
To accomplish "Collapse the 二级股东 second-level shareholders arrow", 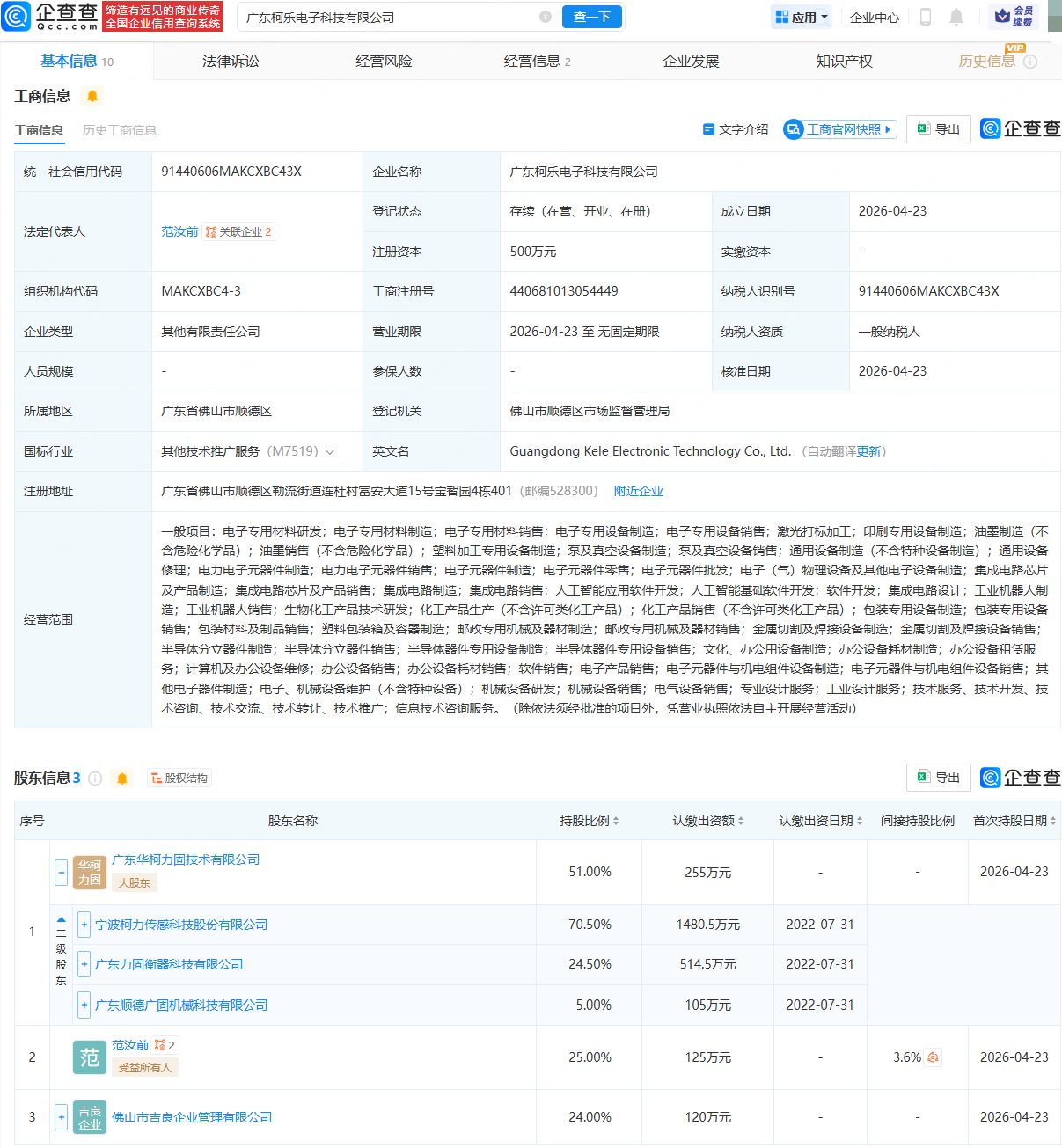I will (x=61, y=919).
